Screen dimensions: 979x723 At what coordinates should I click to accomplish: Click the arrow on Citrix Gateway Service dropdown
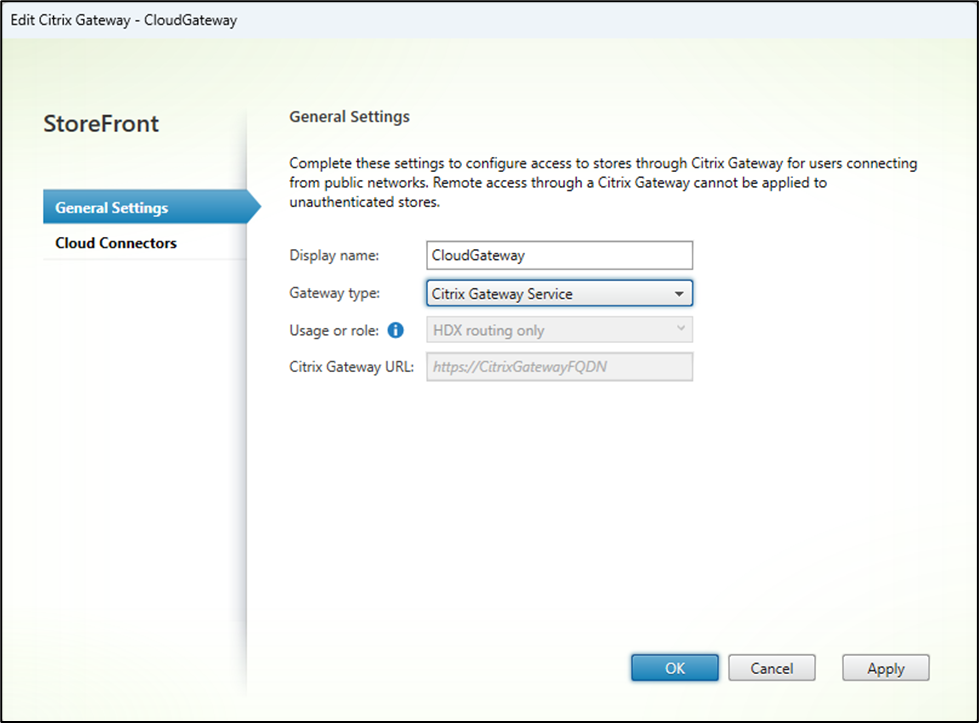coord(679,294)
